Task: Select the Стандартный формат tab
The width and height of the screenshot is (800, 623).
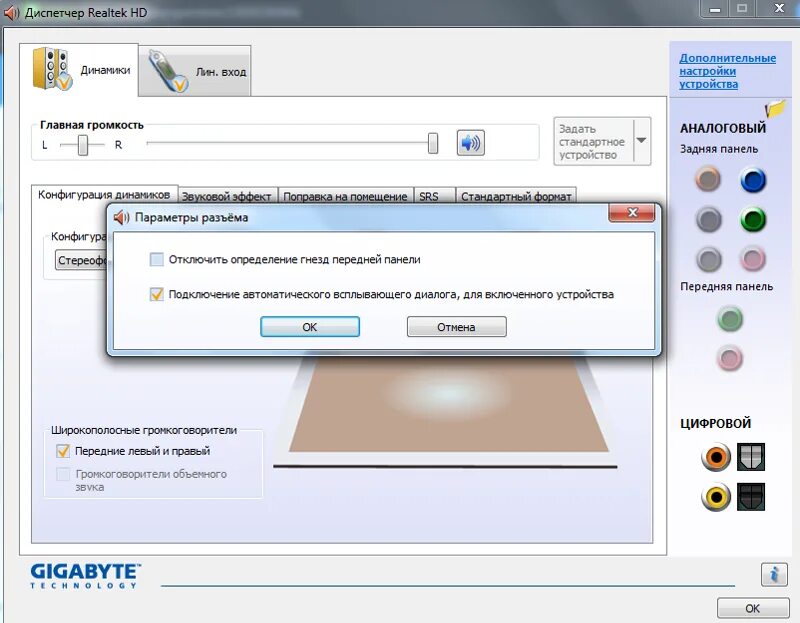Action: (516, 196)
